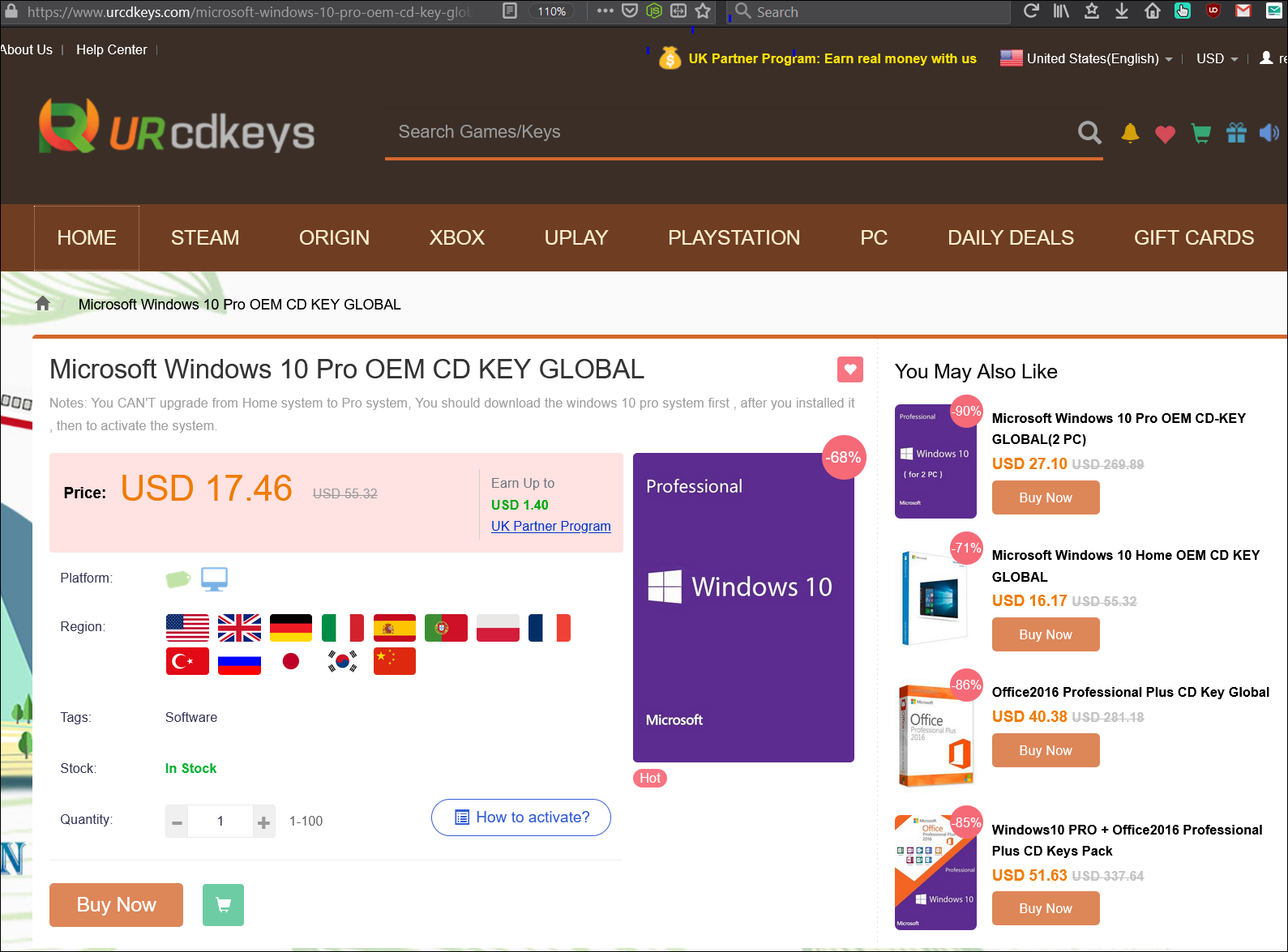This screenshot has height=952, width=1288.
Task: Click the quantity input field
Action: click(x=220, y=822)
